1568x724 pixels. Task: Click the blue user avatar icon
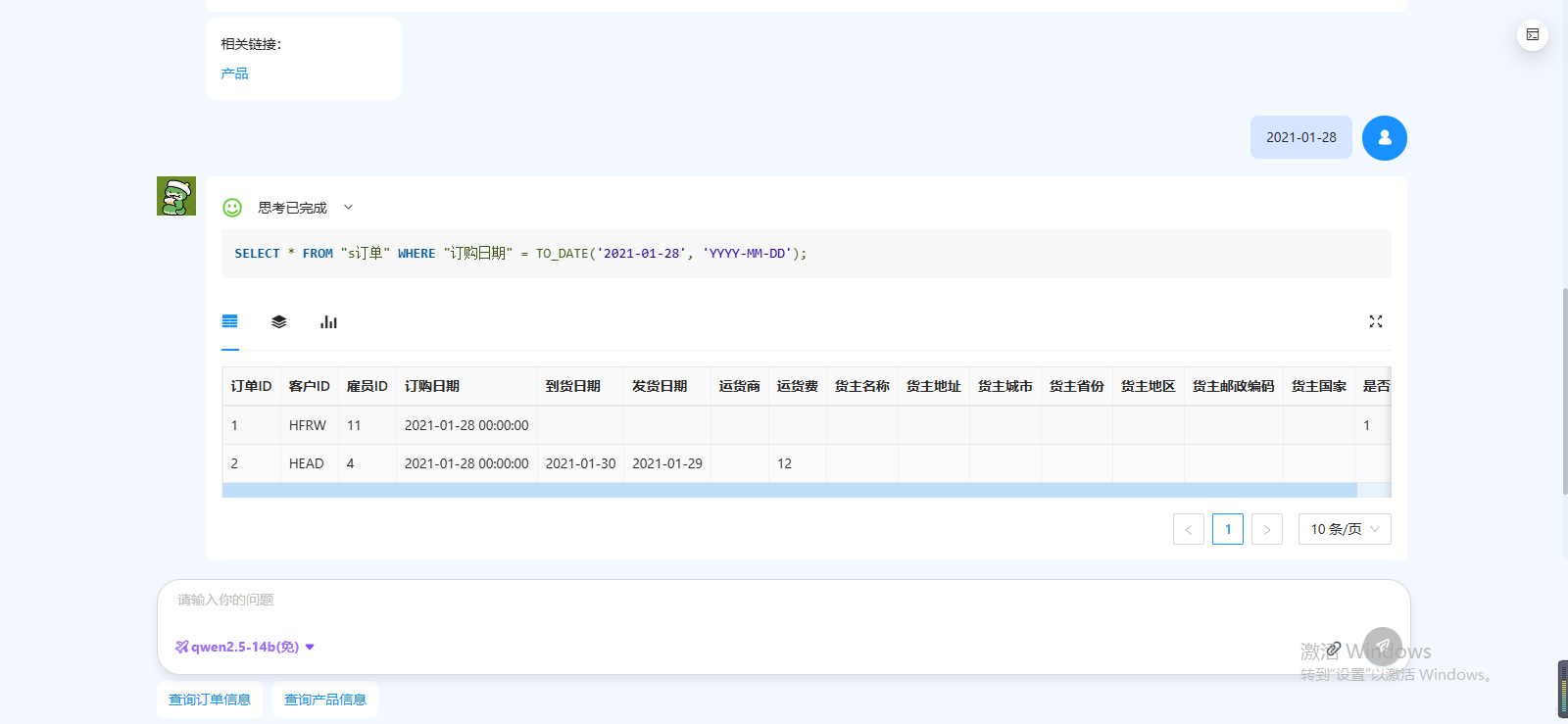pyautogui.click(x=1384, y=138)
